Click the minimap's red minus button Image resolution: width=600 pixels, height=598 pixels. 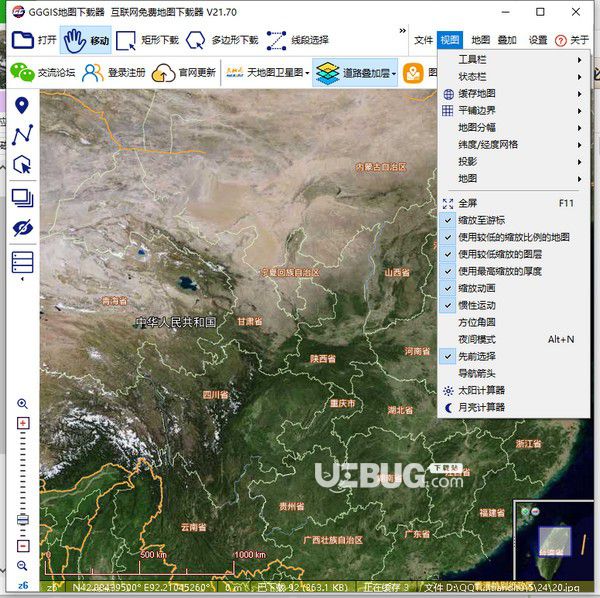pos(536,511)
